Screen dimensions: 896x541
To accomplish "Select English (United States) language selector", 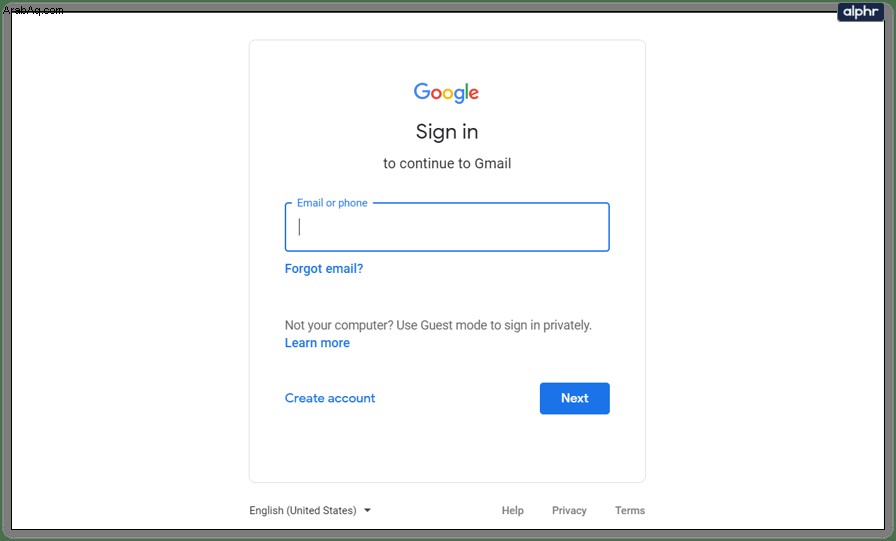I will pyautogui.click(x=310, y=510).
